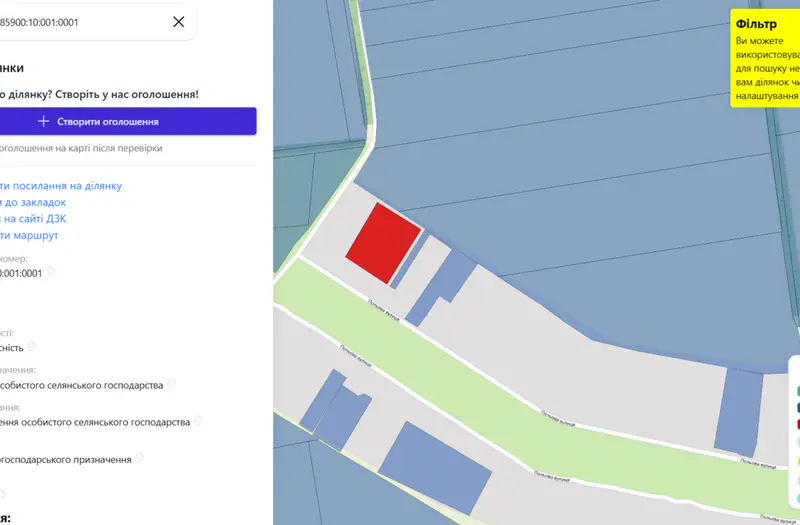
Task: Click the власність ownership value text
Action: point(12,348)
